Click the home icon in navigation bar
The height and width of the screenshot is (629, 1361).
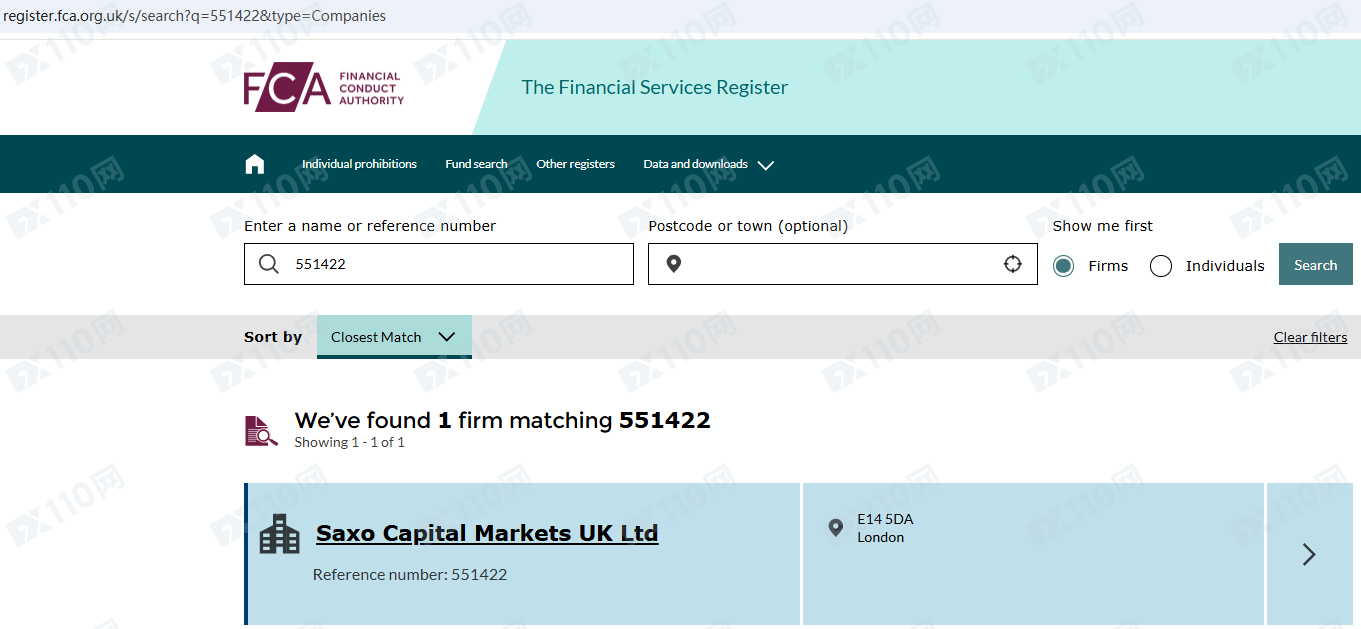(x=255, y=164)
